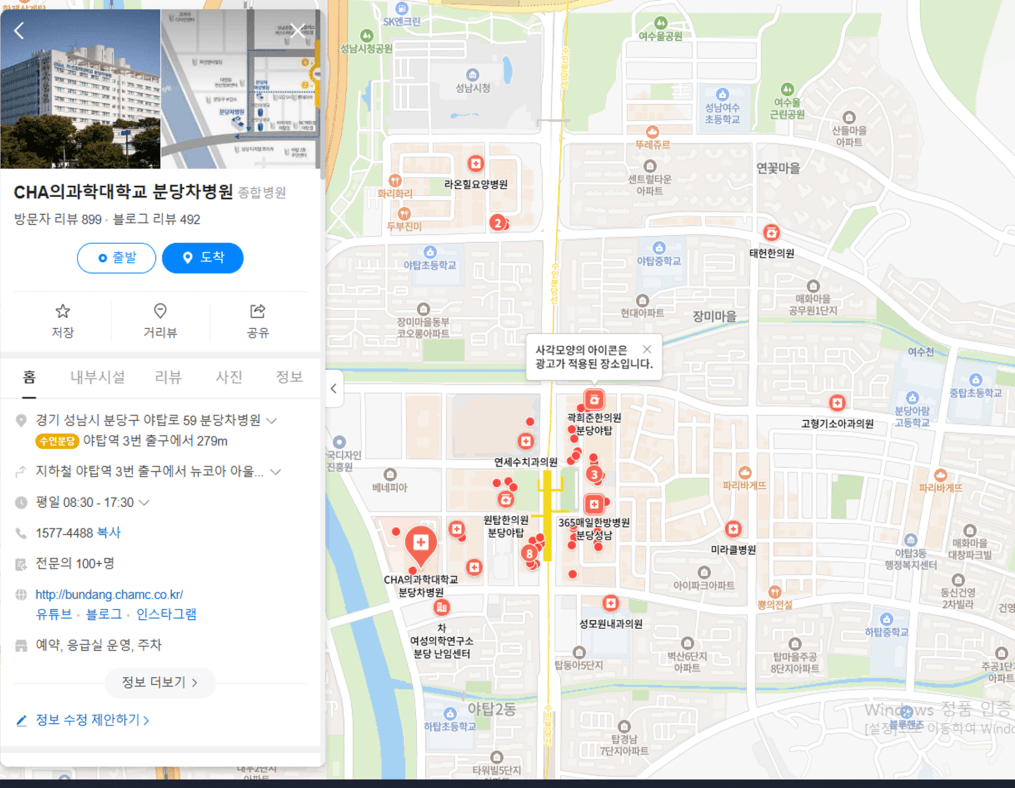This screenshot has height=788, width=1015.
Task: Click the 태현한의원 map marker
Action: 771,232
